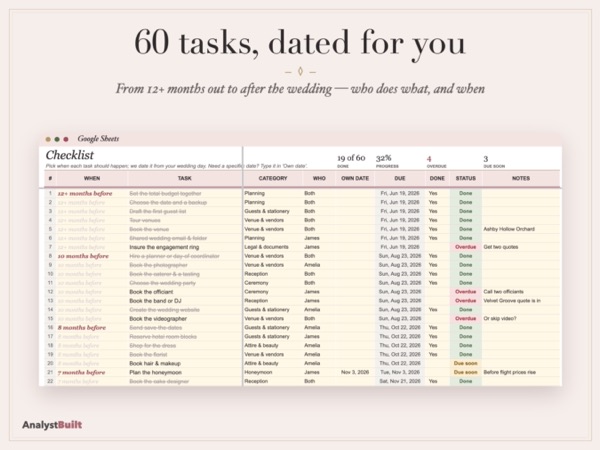Click the Google Sheets window label
The height and width of the screenshot is (450, 600).
(x=98, y=139)
